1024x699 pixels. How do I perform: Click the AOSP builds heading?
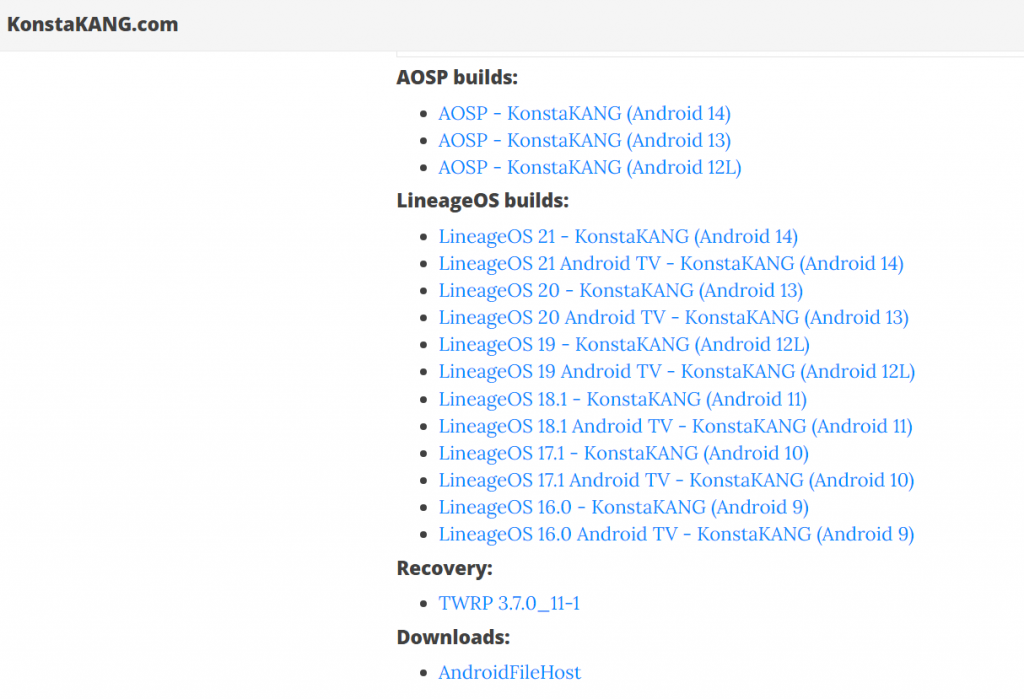(x=457, y=77)
